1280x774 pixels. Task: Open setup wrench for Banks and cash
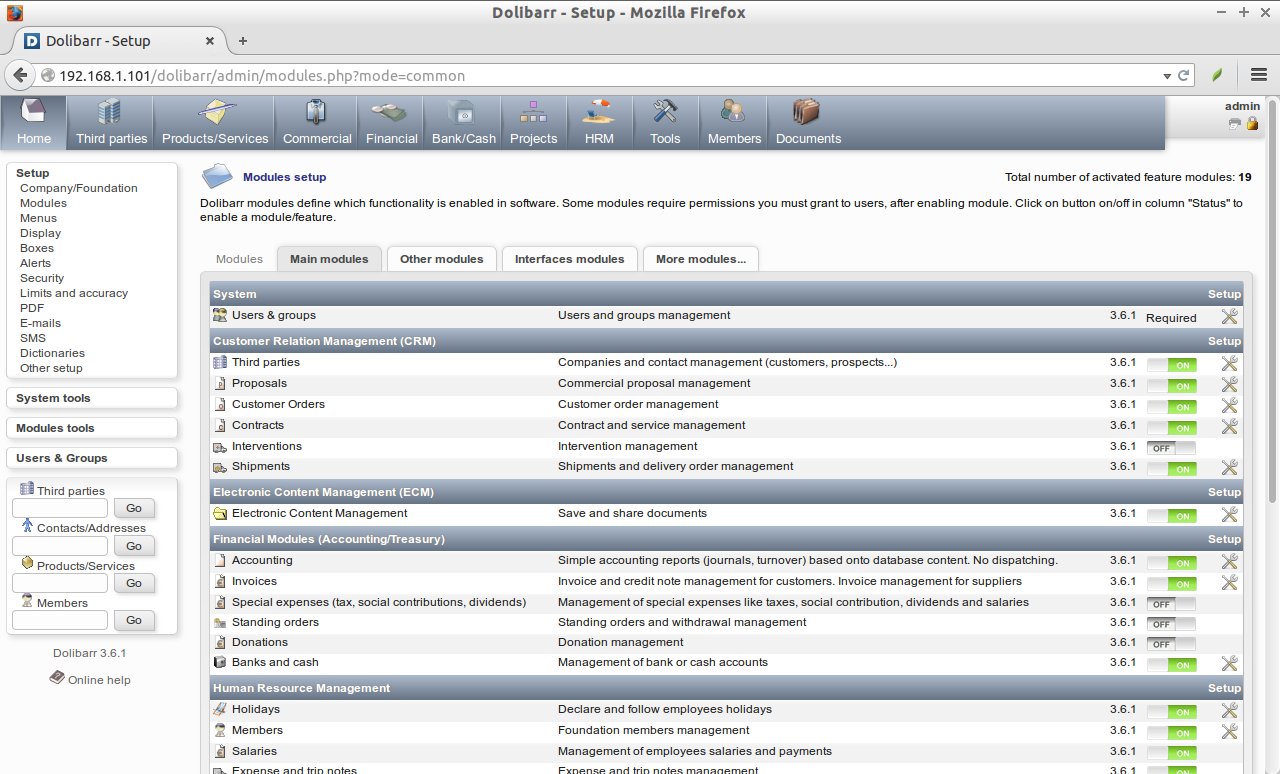(1229, 663)
